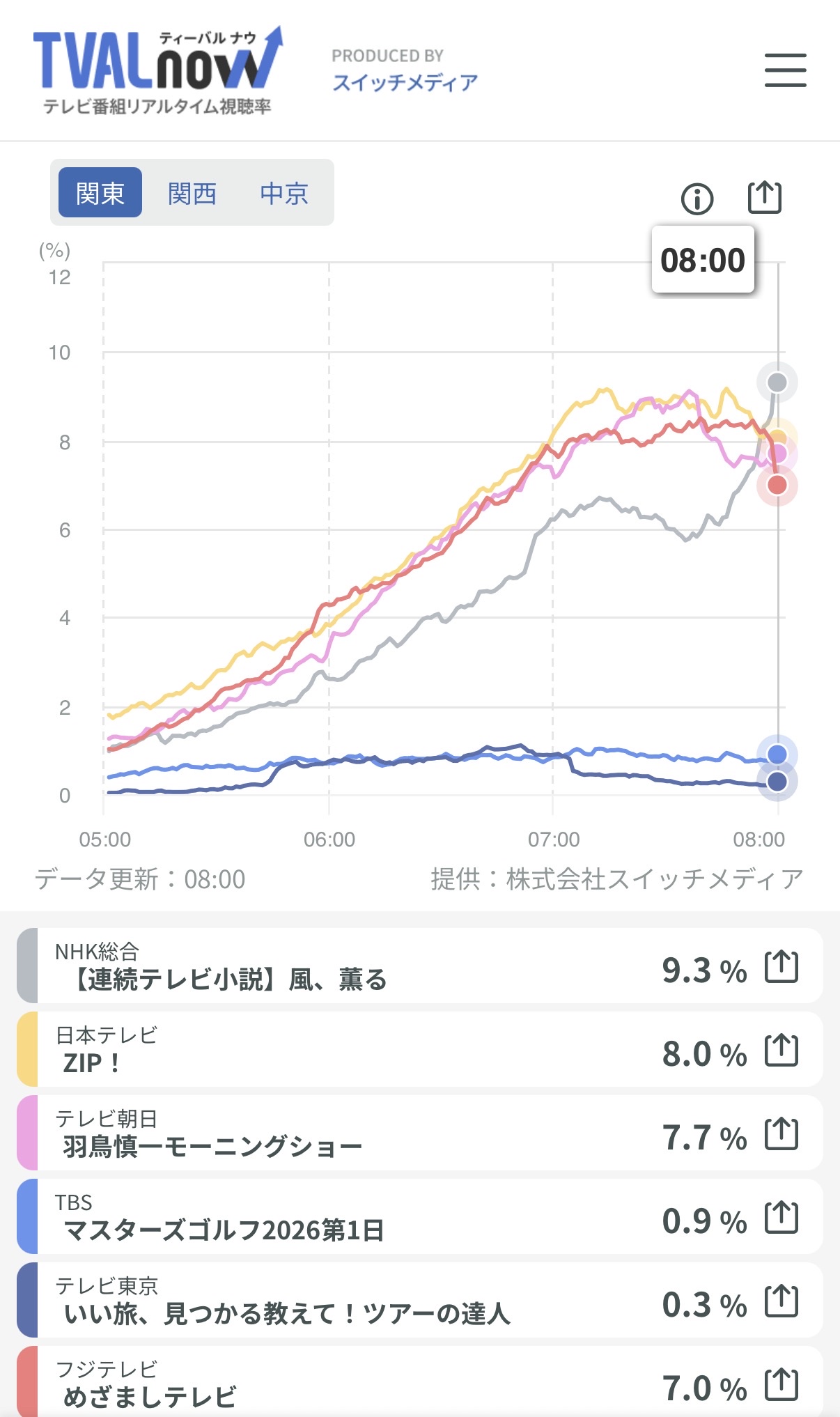The image size is (840, 1417).
Task: Select the 関東 region tab
Action: (100, 193)
